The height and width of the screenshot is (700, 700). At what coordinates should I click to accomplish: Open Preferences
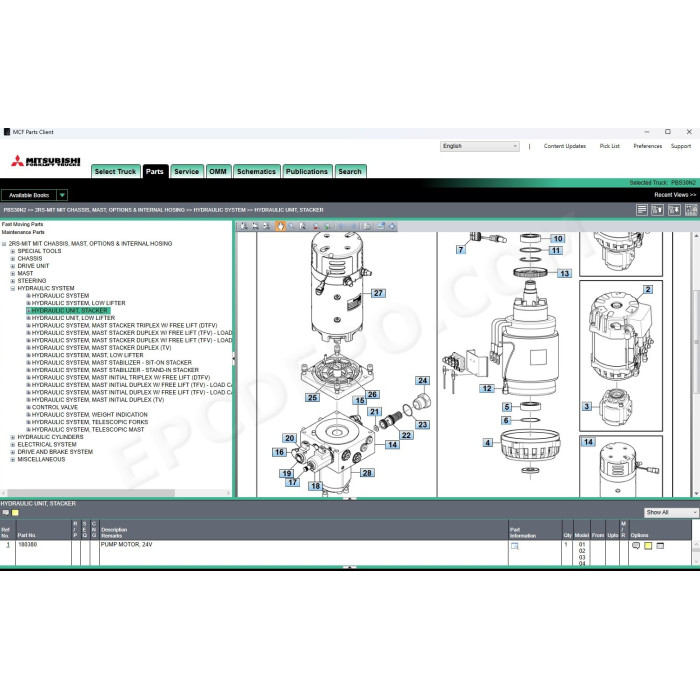647,146
